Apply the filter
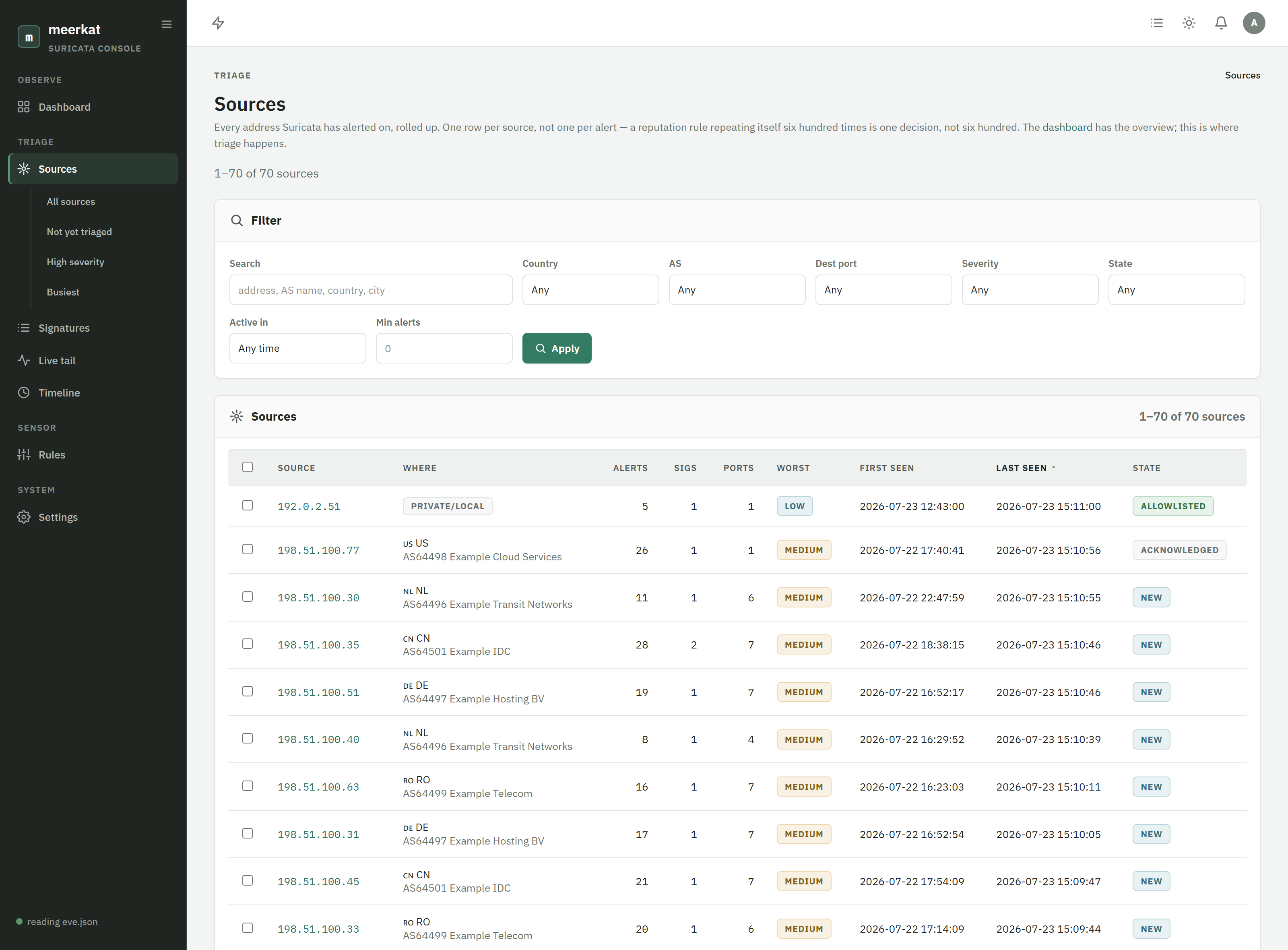Screen dimensions: 1288x950 [557, 349]
